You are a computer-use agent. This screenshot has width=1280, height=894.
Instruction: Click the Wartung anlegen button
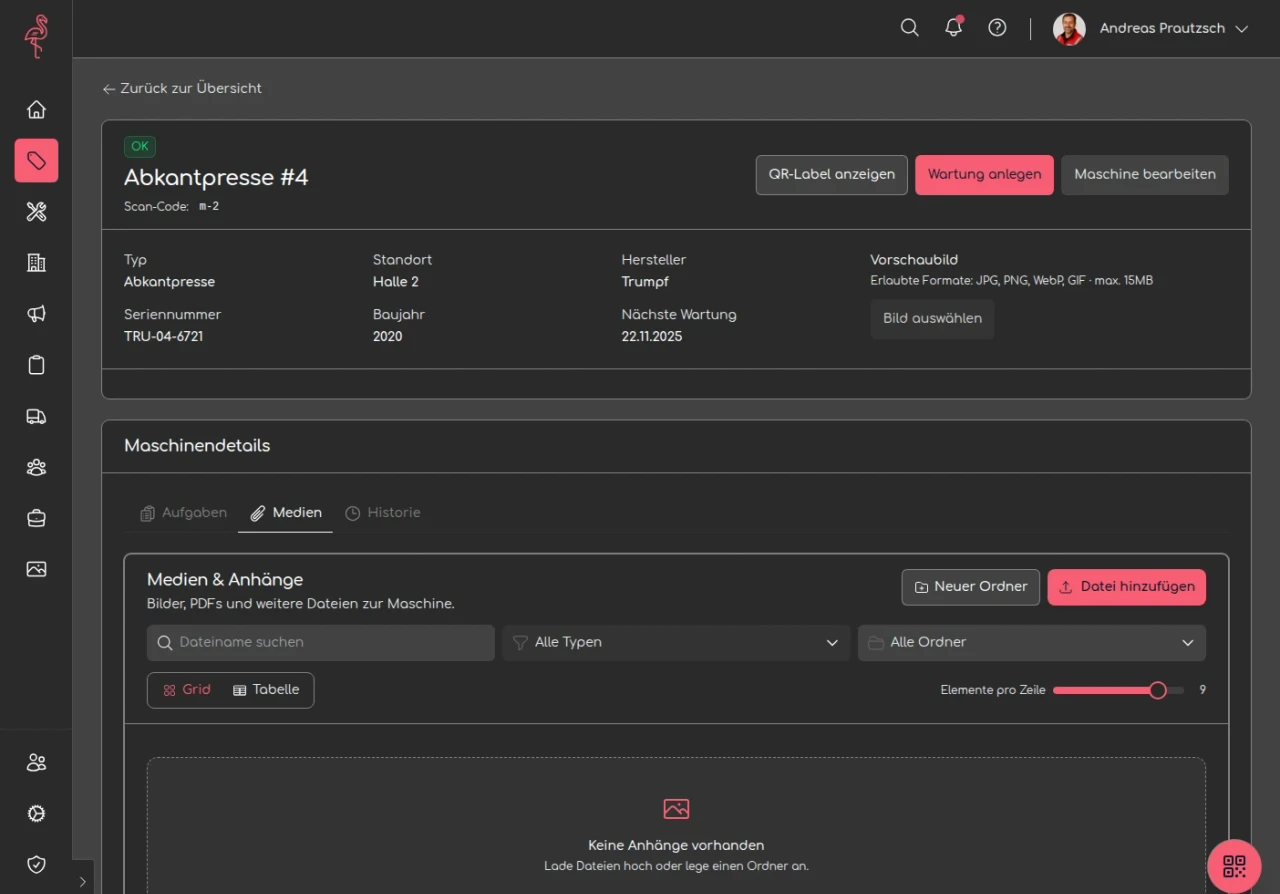click(984, 175)
